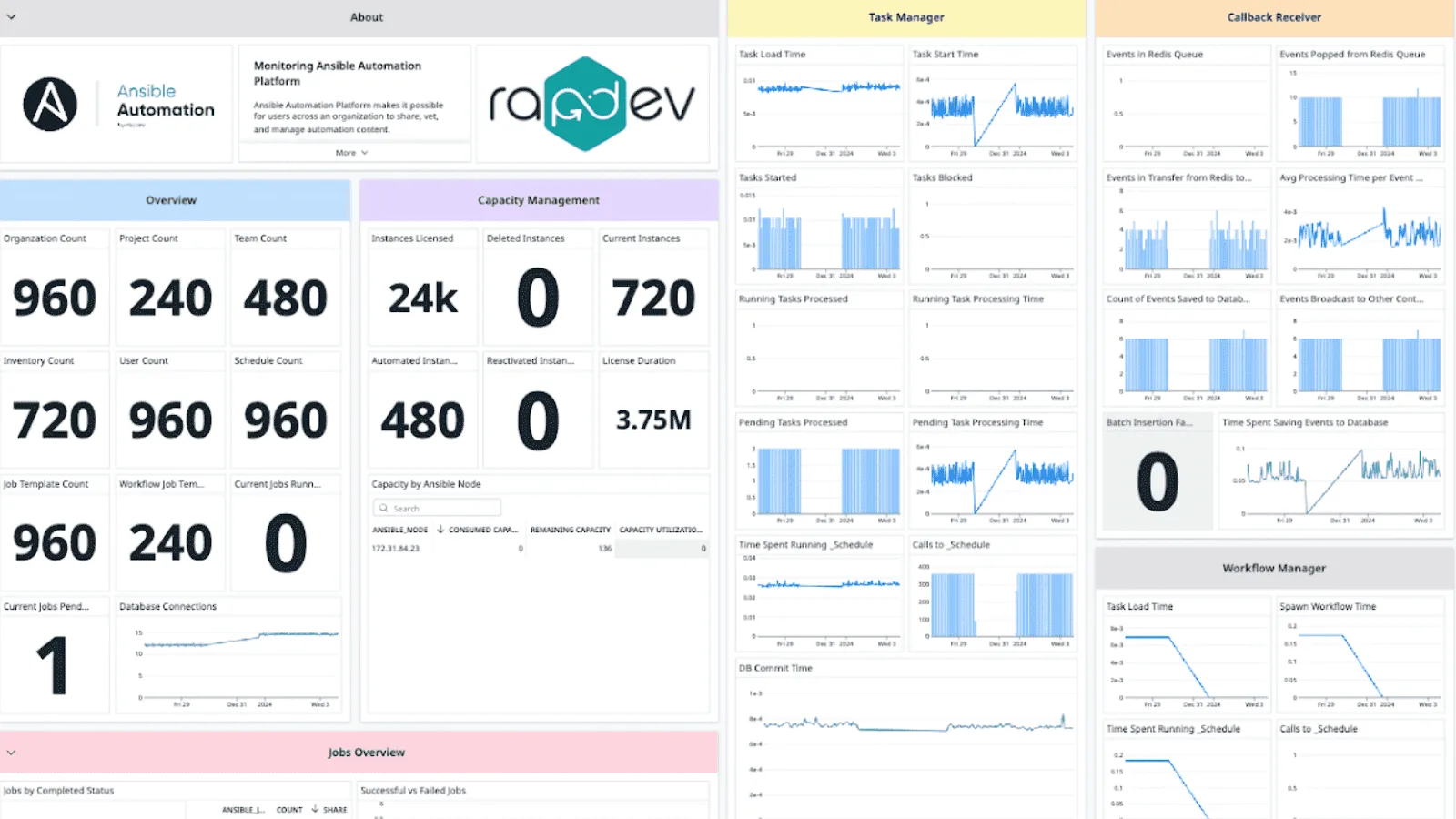Click the Reactivated Instan... value 0

point(538,420)
